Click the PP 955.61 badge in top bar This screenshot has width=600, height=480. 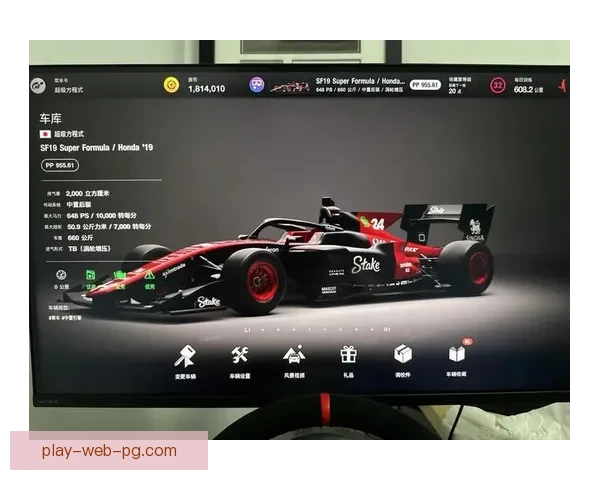[x=425, y=85]
